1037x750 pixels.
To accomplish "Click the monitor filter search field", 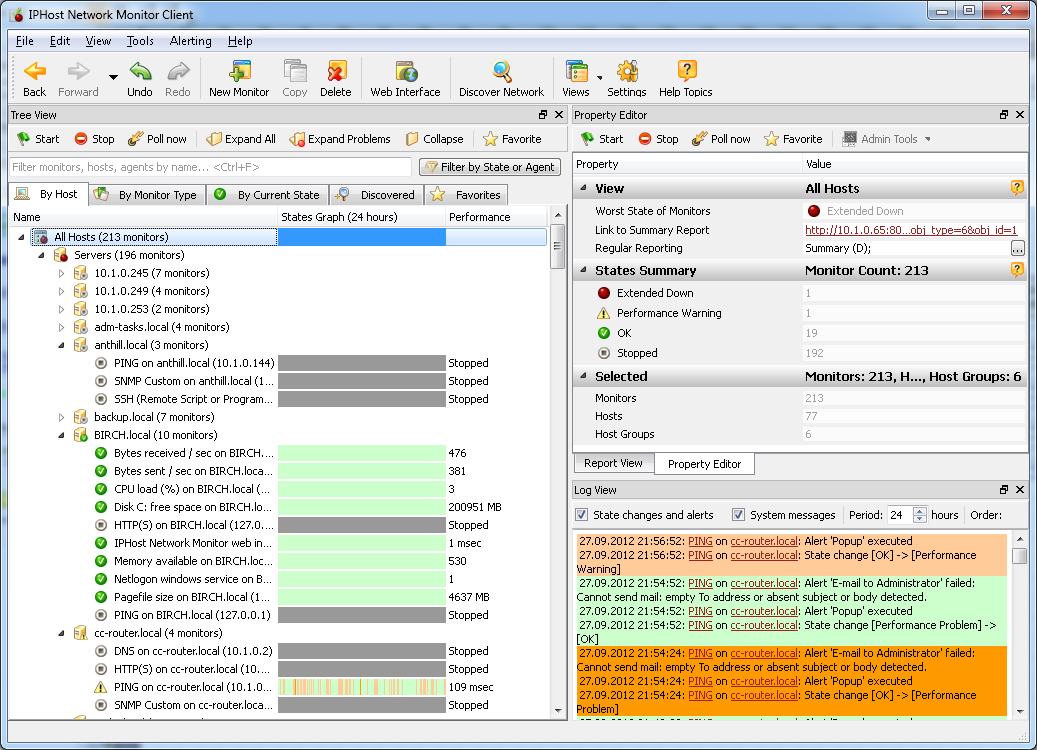I will [x=210, y=167].
